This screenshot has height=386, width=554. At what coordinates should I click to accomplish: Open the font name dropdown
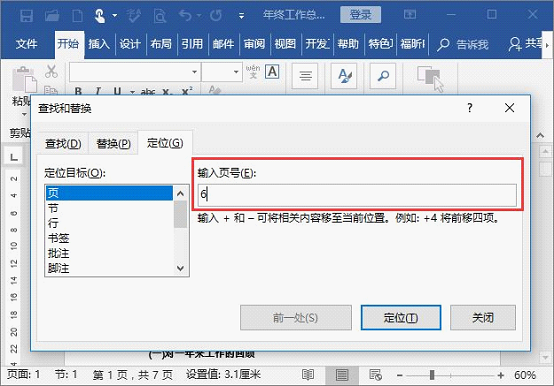(x=194, y=72)
